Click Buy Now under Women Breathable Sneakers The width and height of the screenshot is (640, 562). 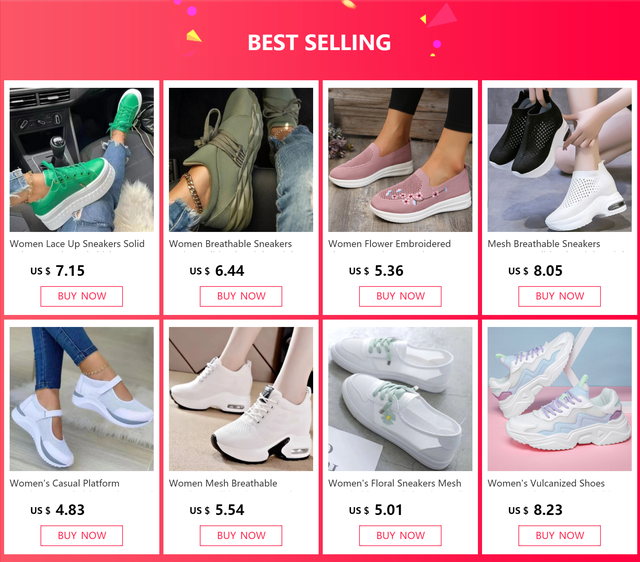pyautogui.click(x=241, y=296)
